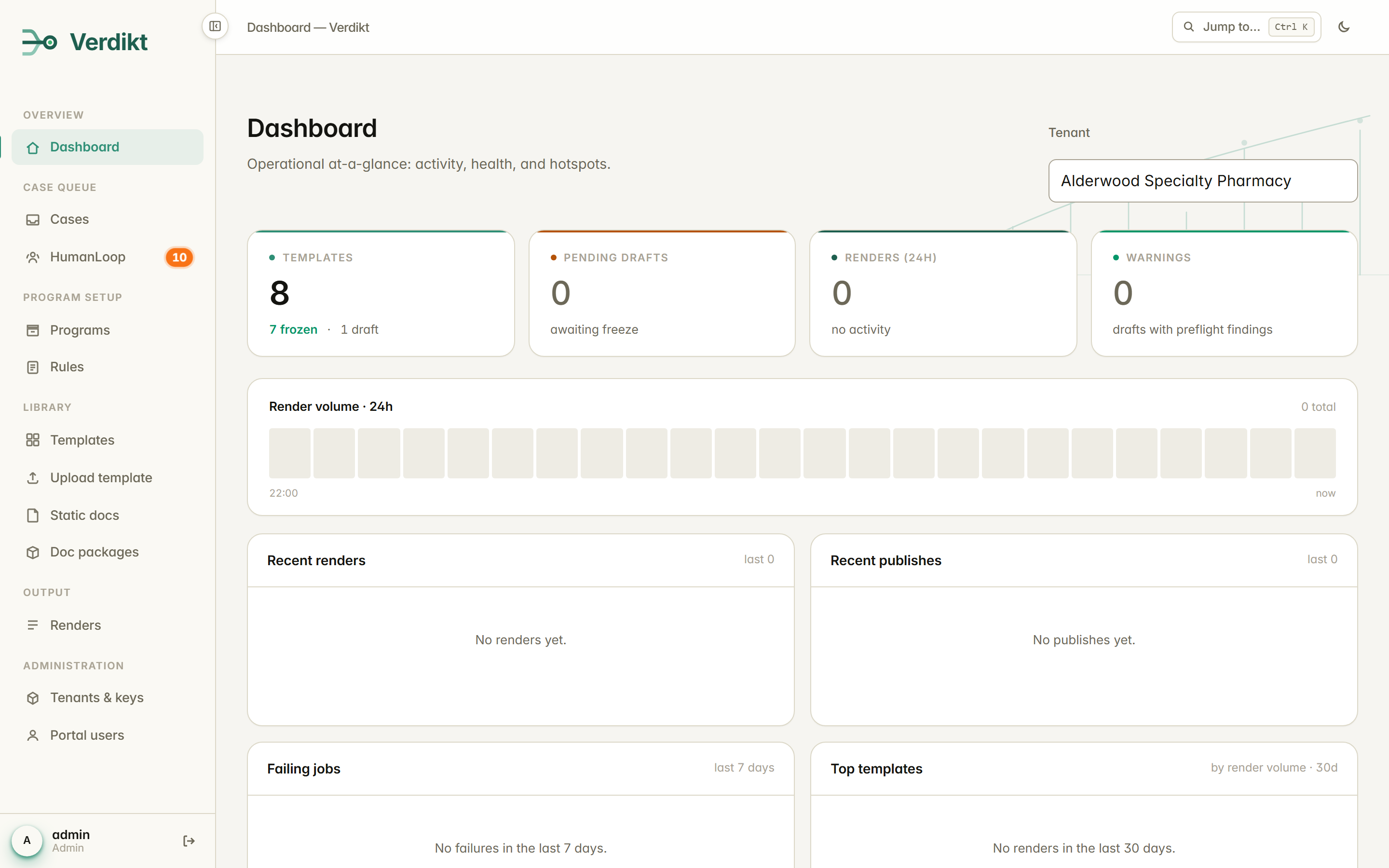Click the search magnifier icon
1389x868 pixels.
coord(1189,27)
